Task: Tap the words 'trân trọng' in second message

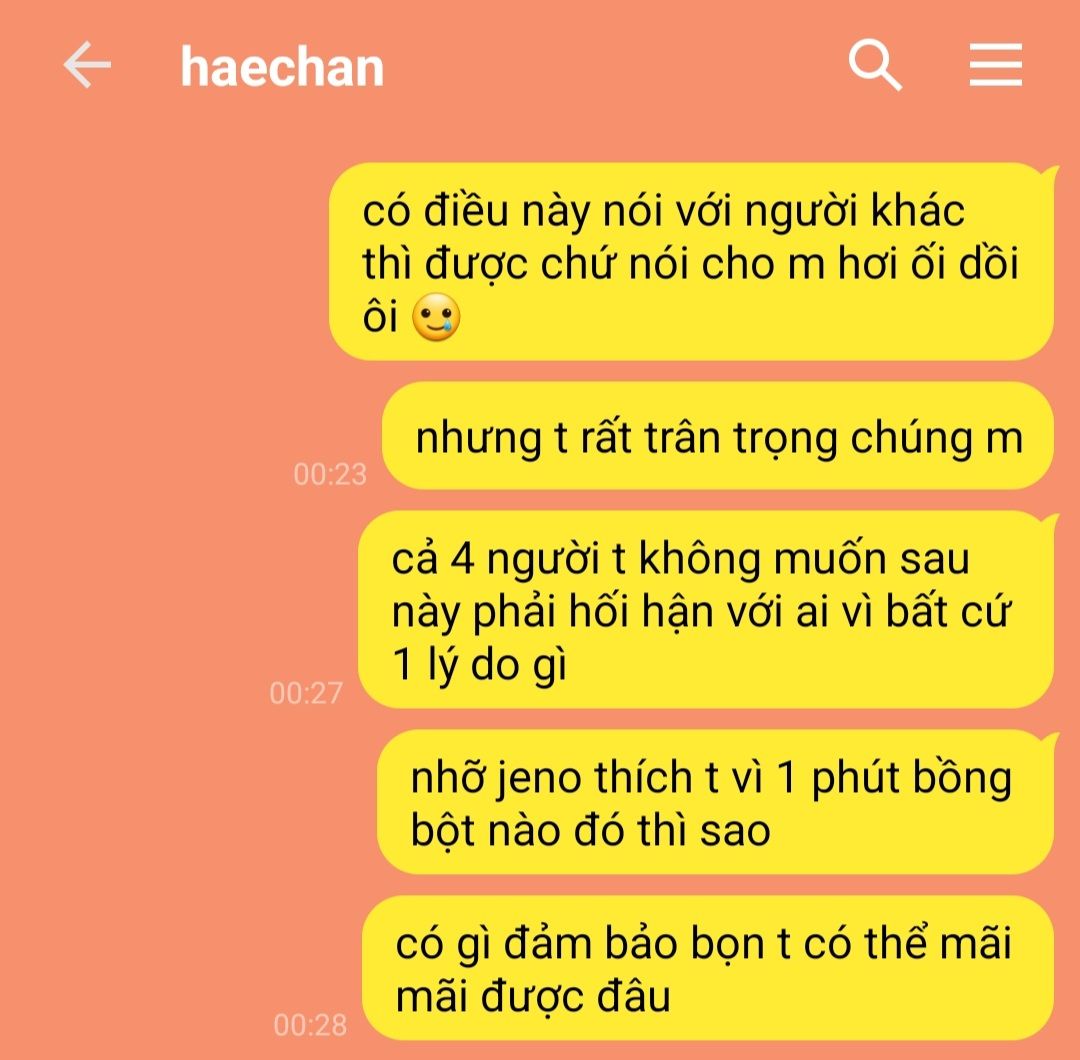Action: tap(740, 439)
